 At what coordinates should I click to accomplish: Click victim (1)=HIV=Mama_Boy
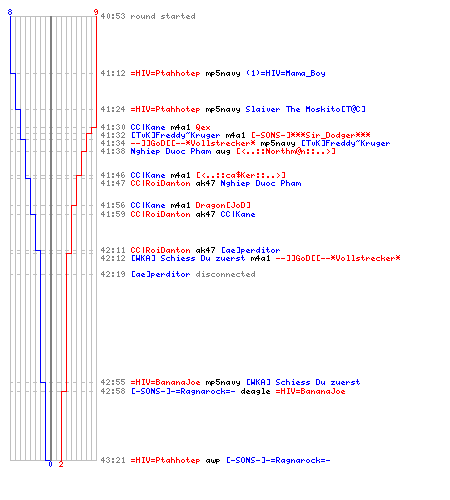[286, 73]
